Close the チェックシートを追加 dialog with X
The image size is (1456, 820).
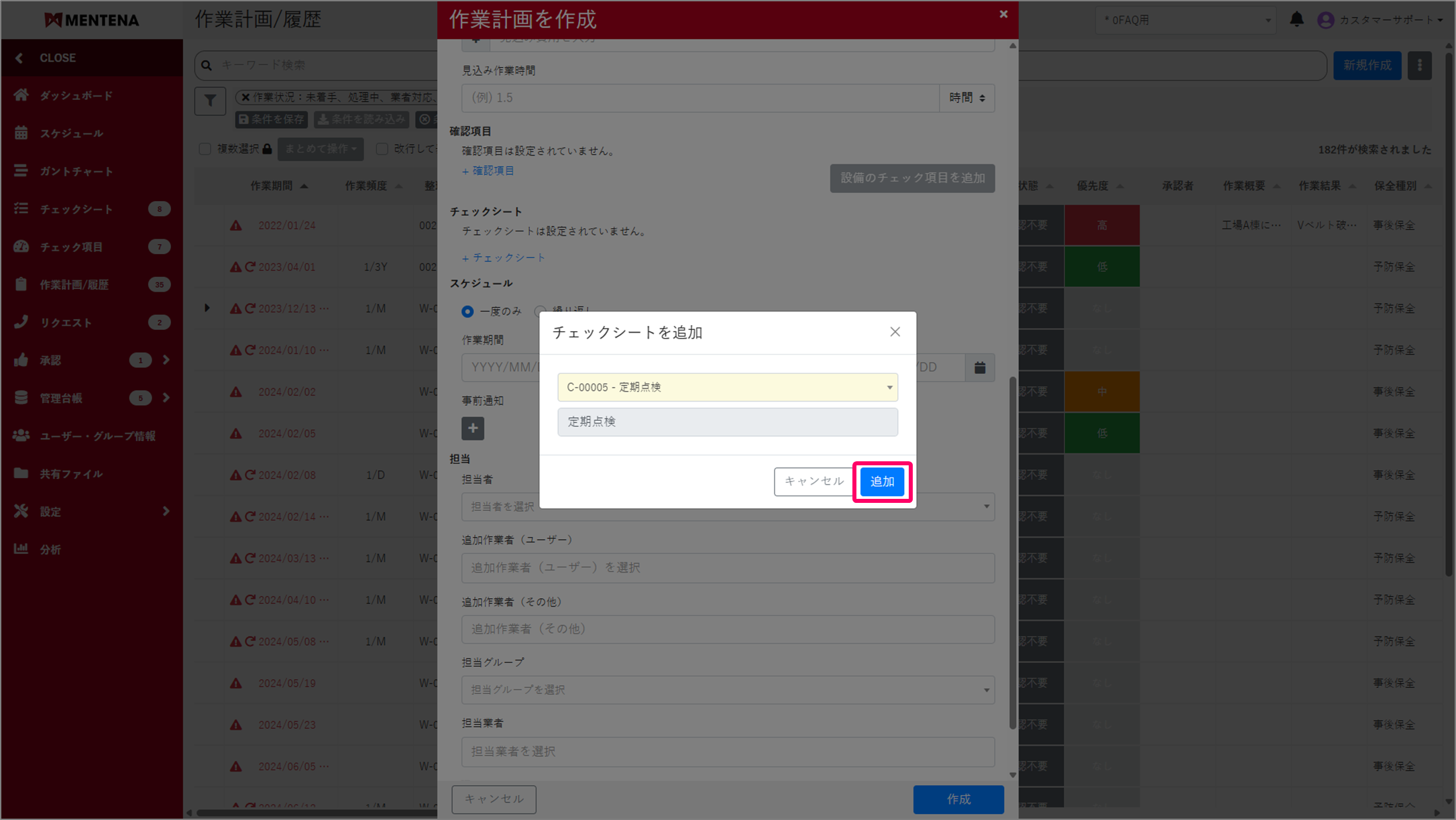click(x=895, y=332)
